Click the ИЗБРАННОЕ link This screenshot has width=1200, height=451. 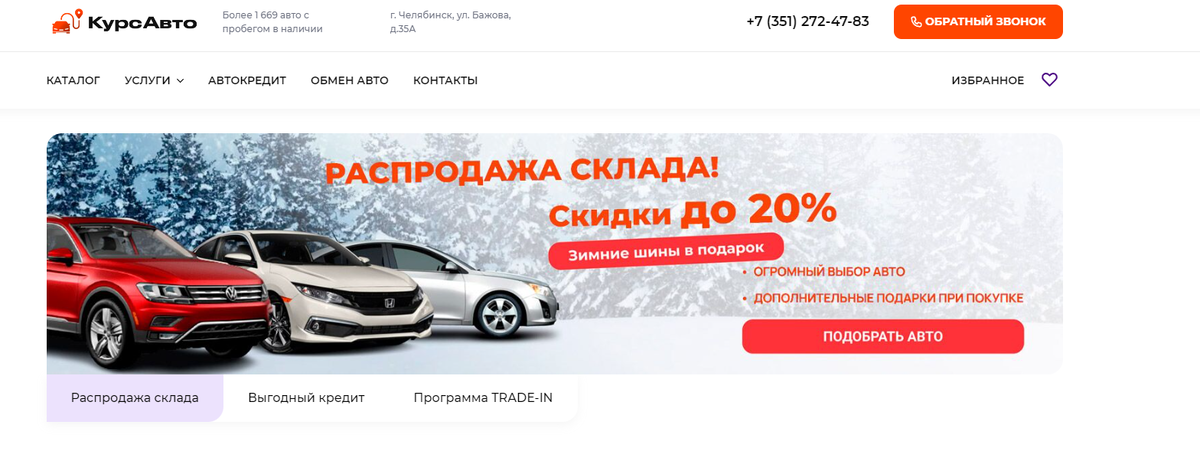click(x=987, y=80)
